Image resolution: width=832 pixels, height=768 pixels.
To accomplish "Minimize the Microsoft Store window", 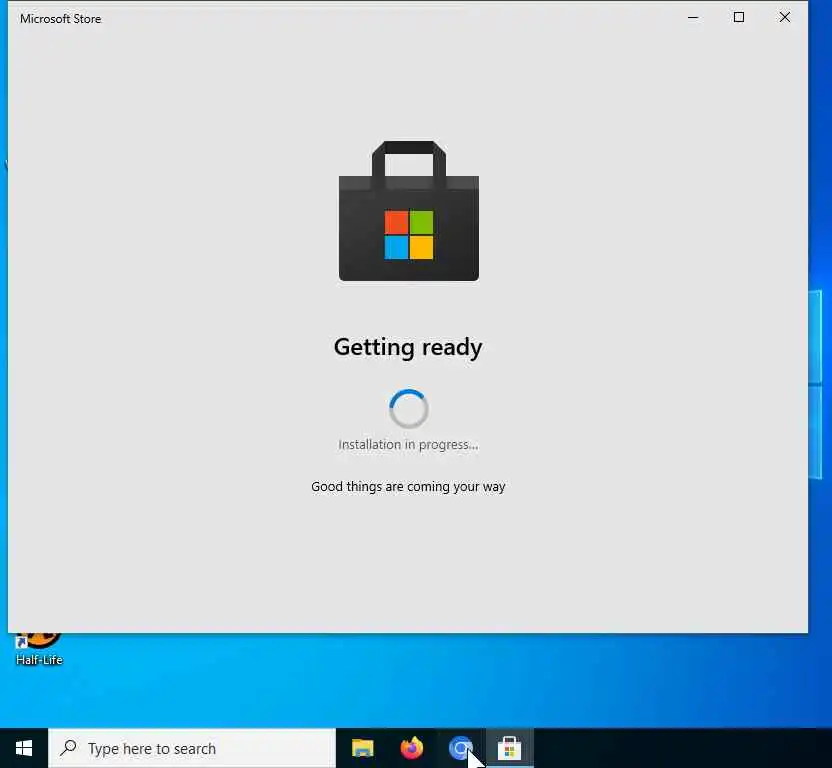I will tap(692, 18).
